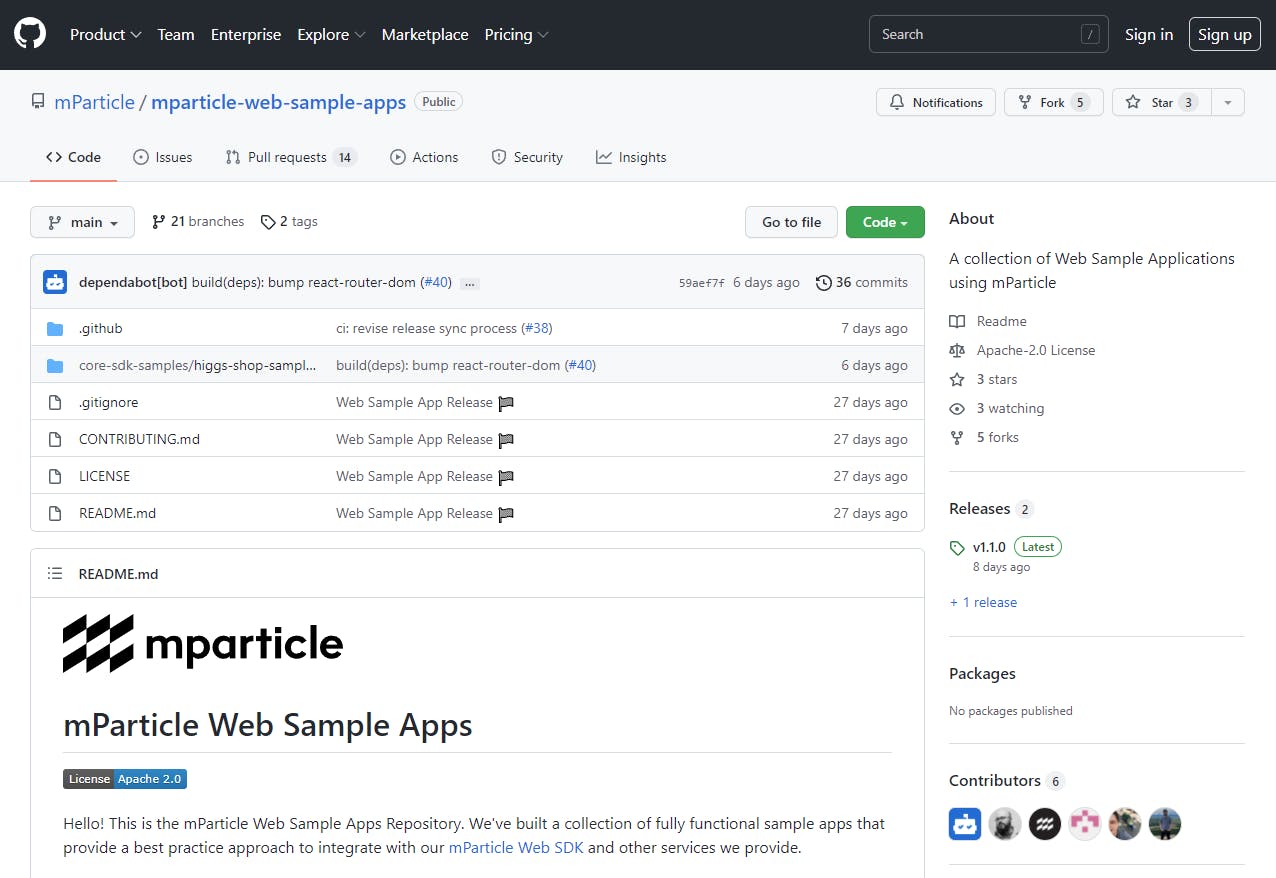Image resolution: width=1276 pixels, height=878 pixels.
Task: Open the + 1 release link
Action: pyautogui.click(x=983, y=602)
